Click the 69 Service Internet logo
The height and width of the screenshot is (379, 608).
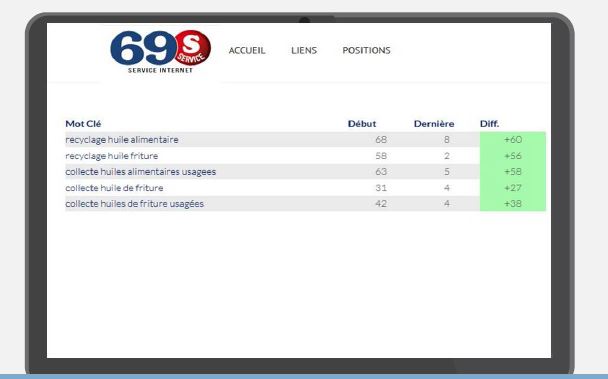[x=161, y=52]
